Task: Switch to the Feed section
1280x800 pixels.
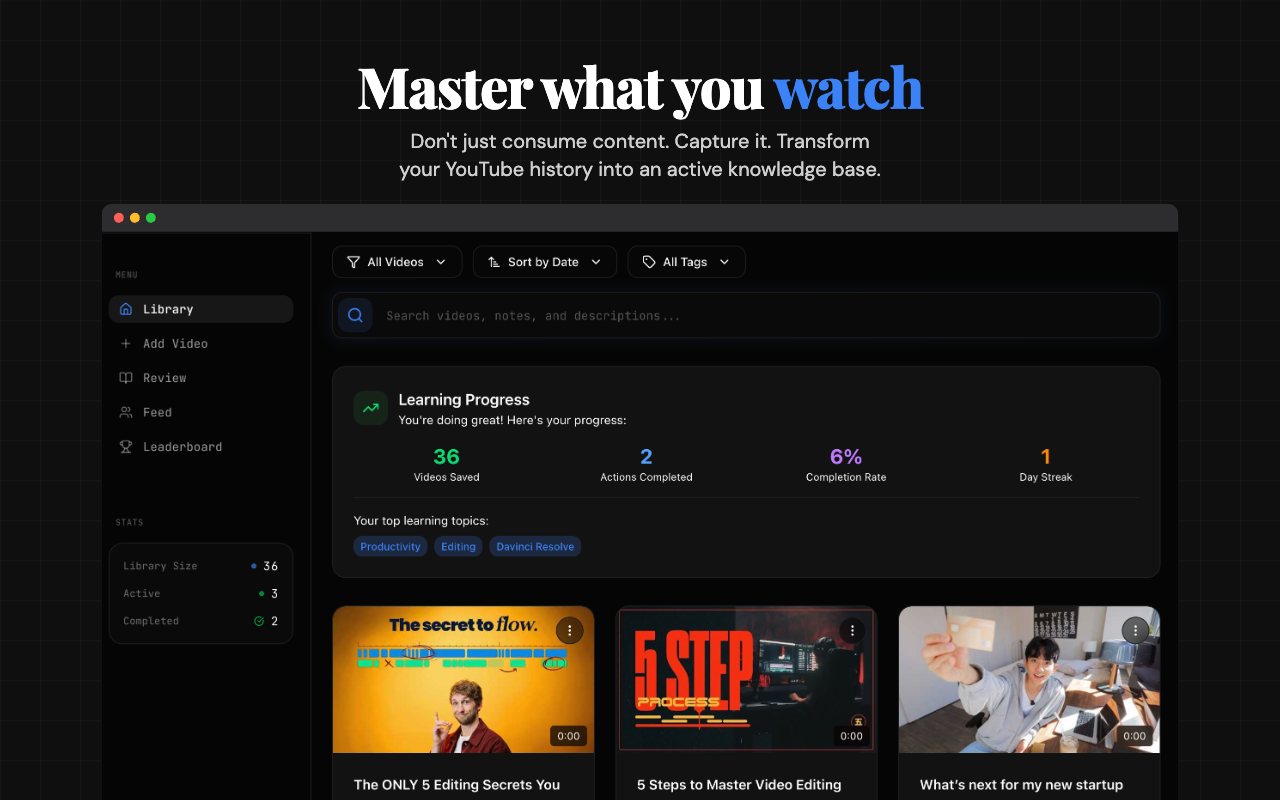Action: 156,412
